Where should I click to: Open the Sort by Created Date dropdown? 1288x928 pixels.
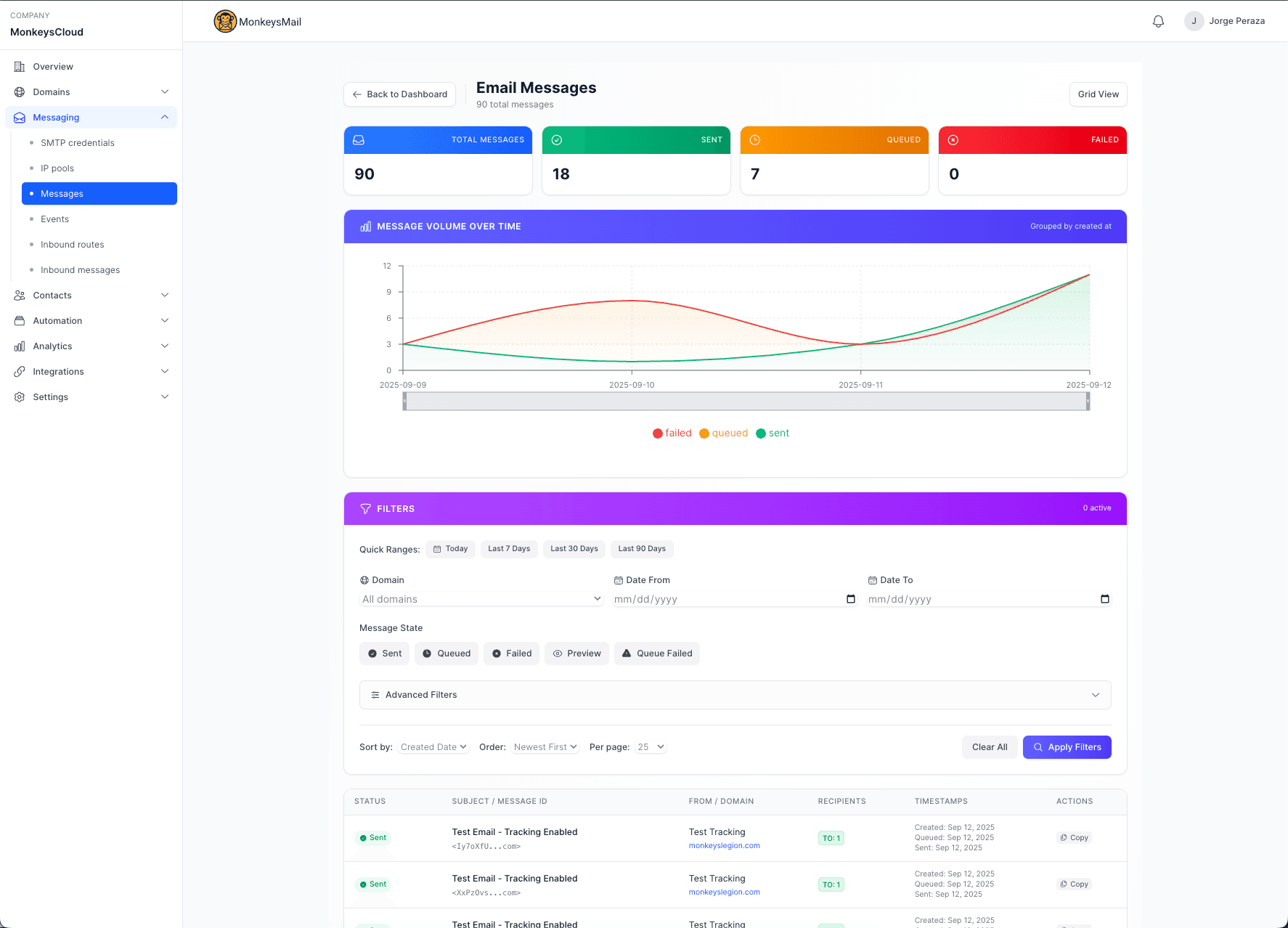433,747
